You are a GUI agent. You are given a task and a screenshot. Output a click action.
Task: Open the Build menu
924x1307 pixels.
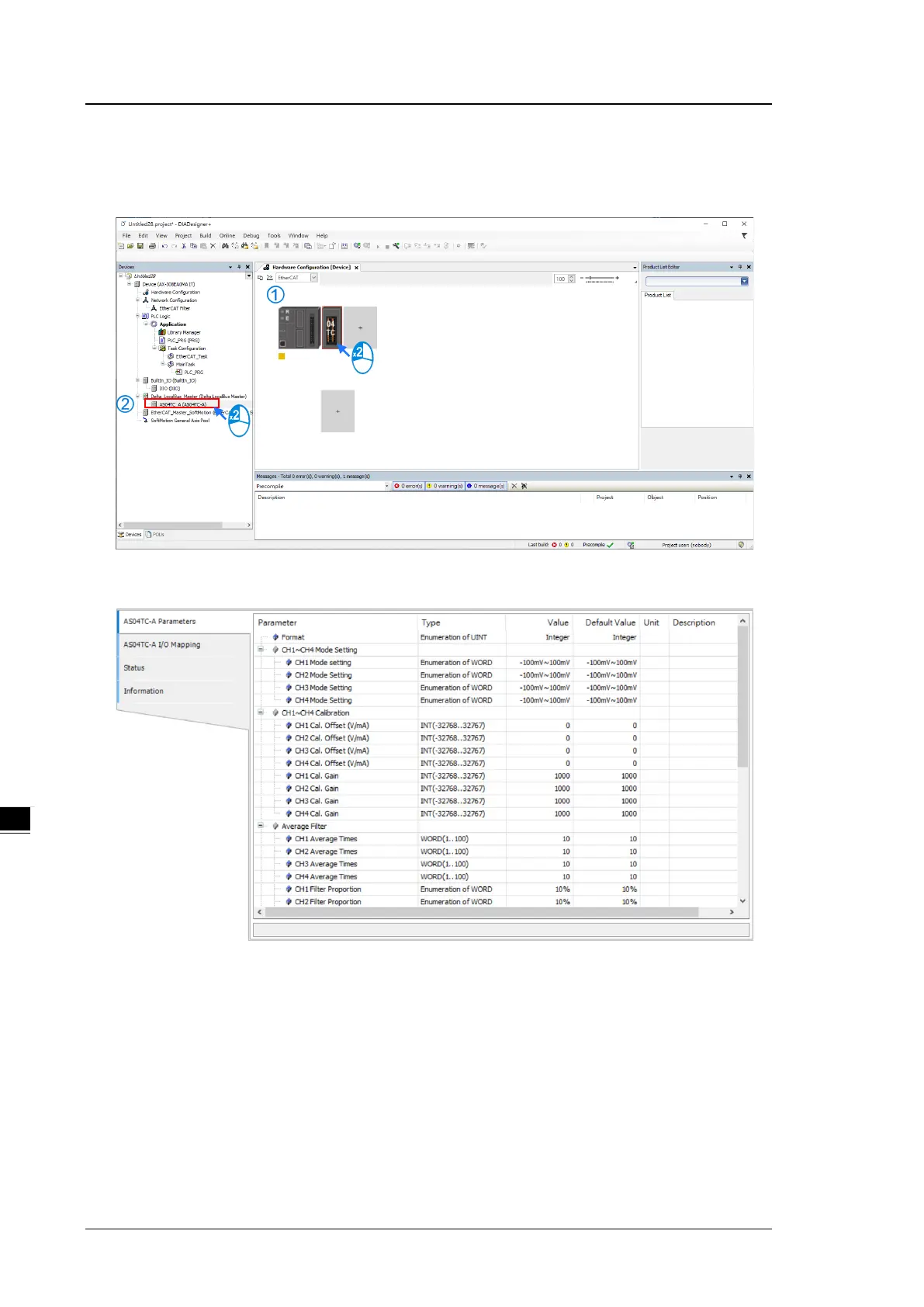tap(206, 236)
